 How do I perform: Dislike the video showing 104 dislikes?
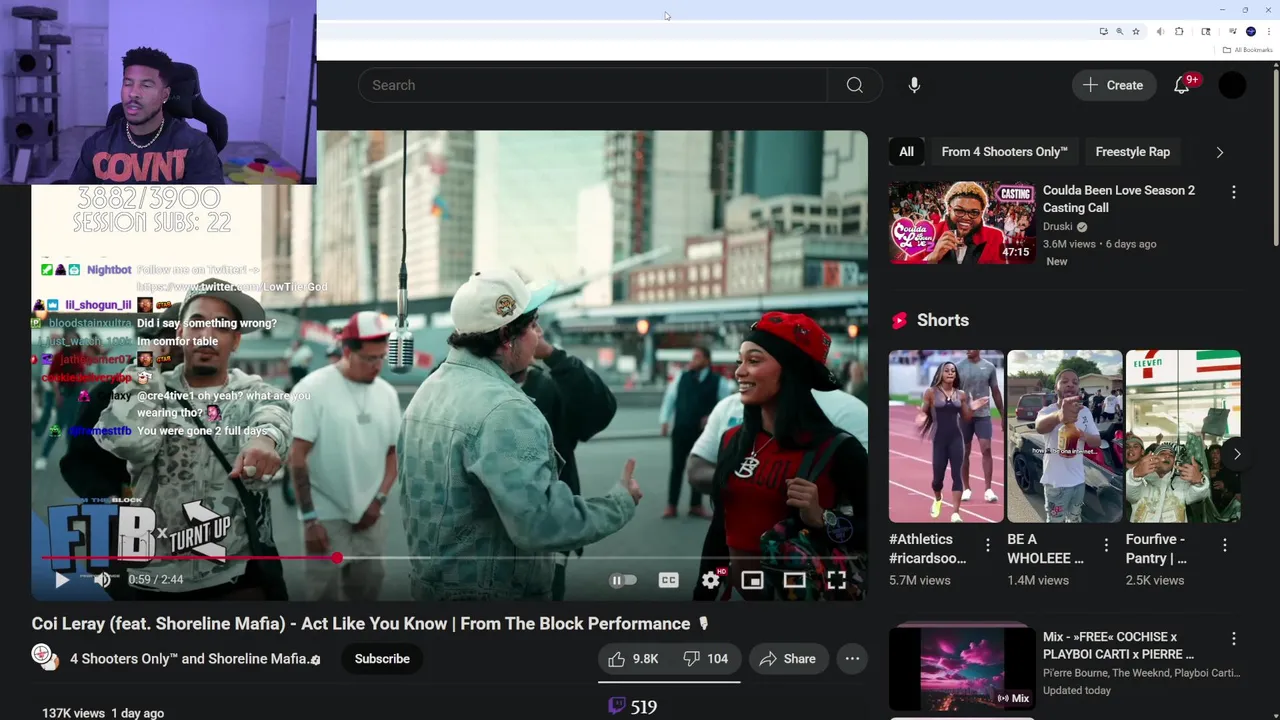[x=705, y=659]
